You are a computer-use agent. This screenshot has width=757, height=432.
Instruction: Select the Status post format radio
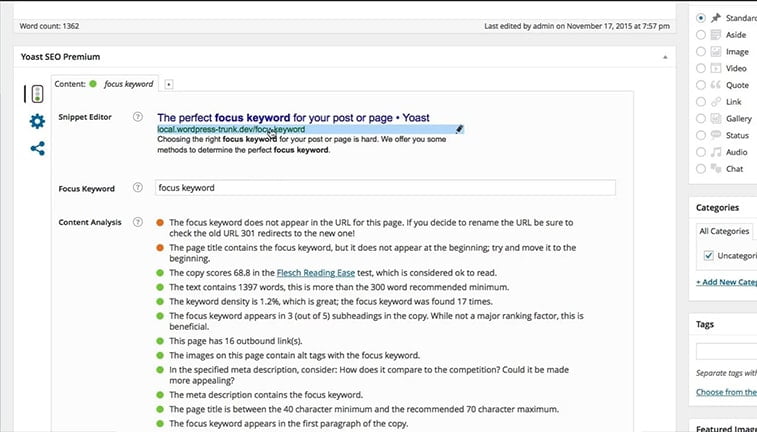point(701,135)
